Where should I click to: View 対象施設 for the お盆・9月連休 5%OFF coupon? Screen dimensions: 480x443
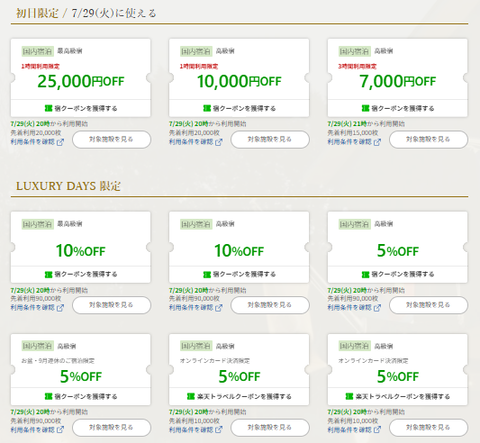coord(111,427)
